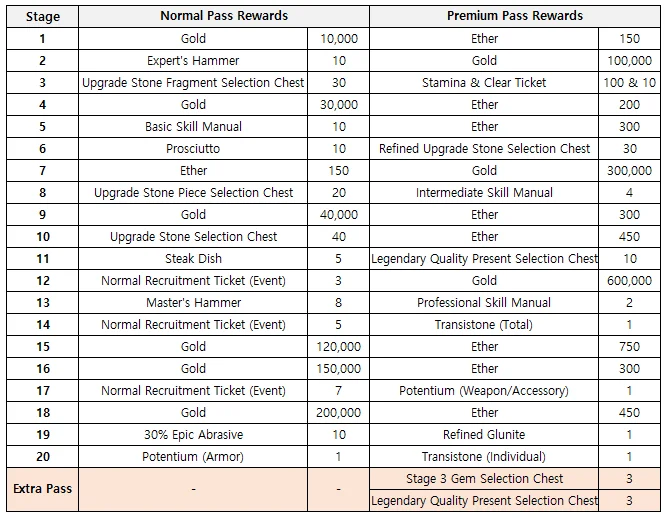Click the Expert's Hammer cell

pyautogui.click(x=194, y=60)
